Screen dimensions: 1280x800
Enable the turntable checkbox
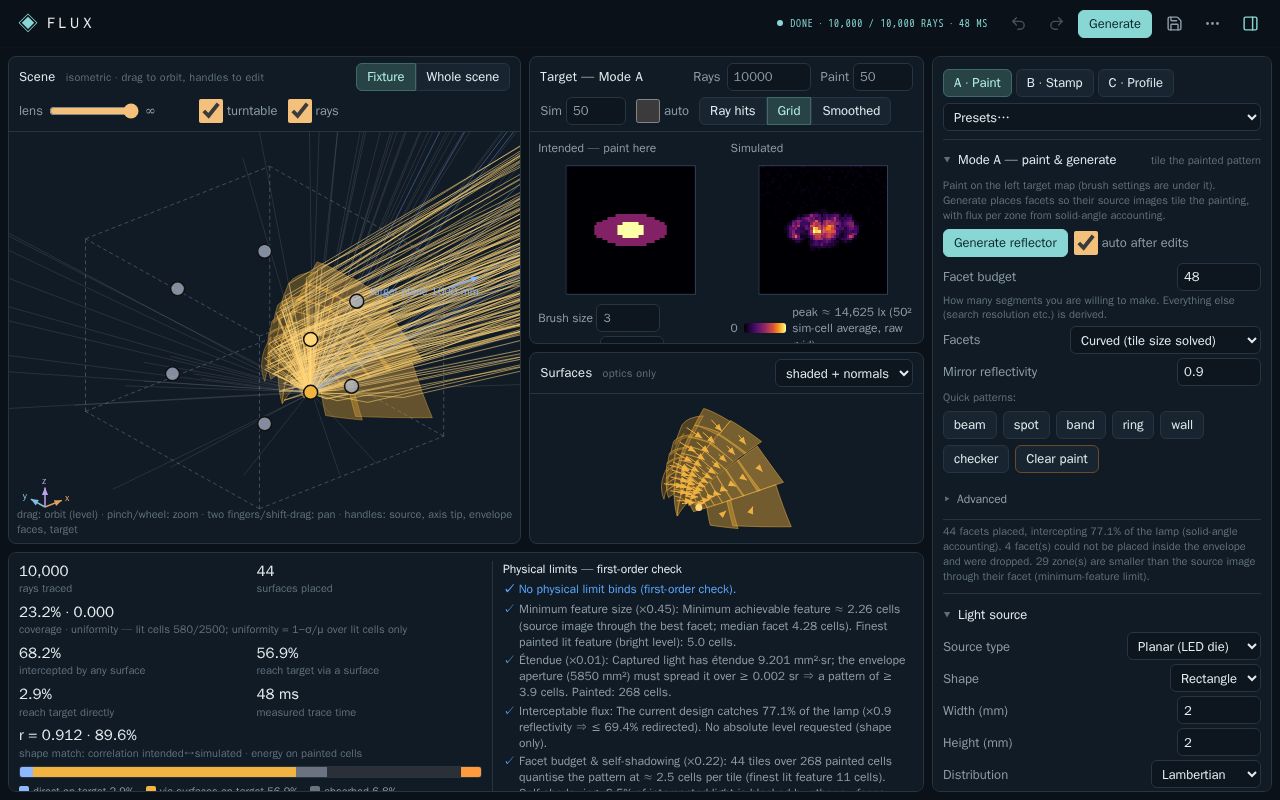pos(211,111)
